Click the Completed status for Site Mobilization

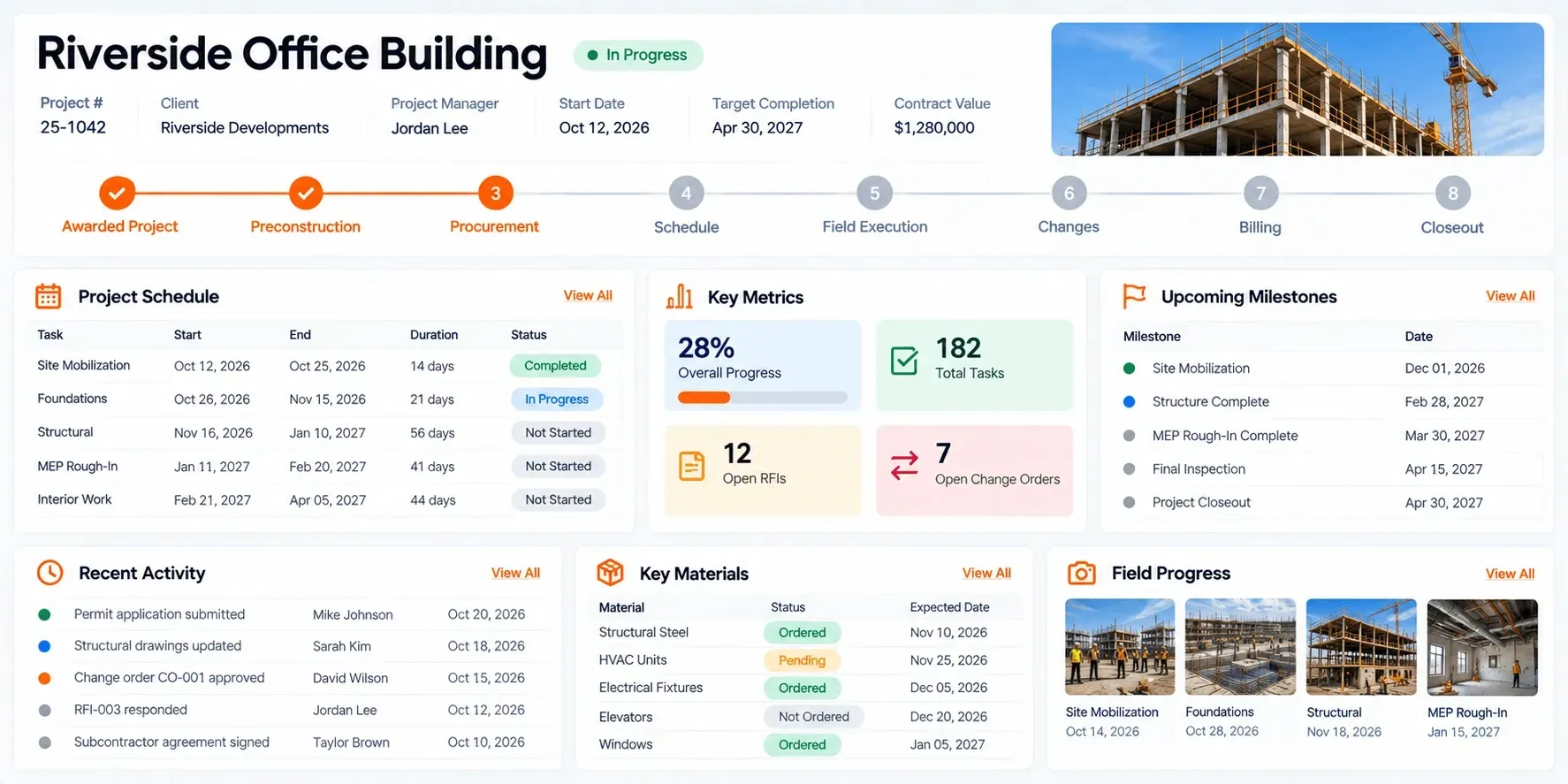[x=555, y=365]
